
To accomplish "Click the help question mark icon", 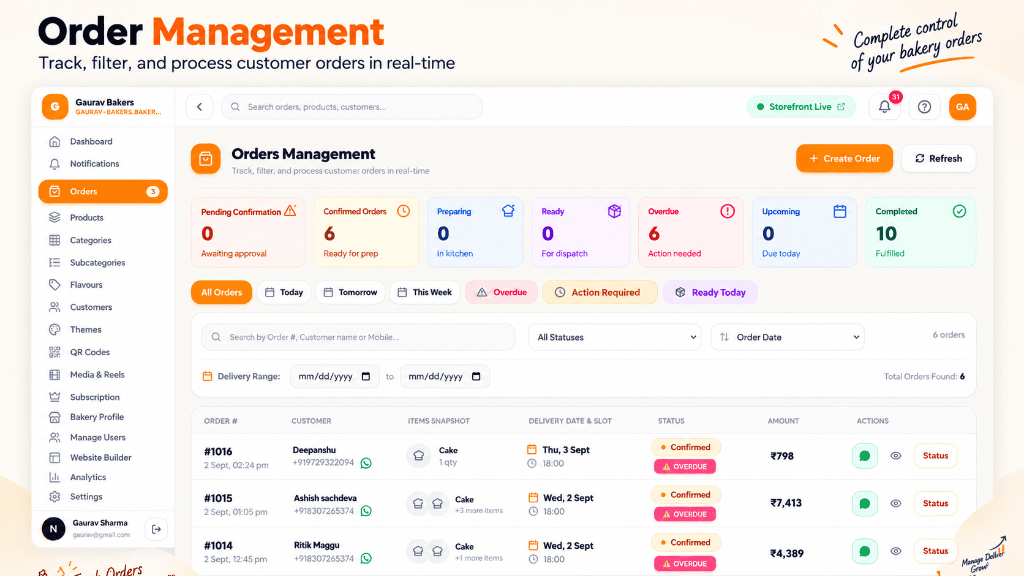I will [x=924, y=106].
